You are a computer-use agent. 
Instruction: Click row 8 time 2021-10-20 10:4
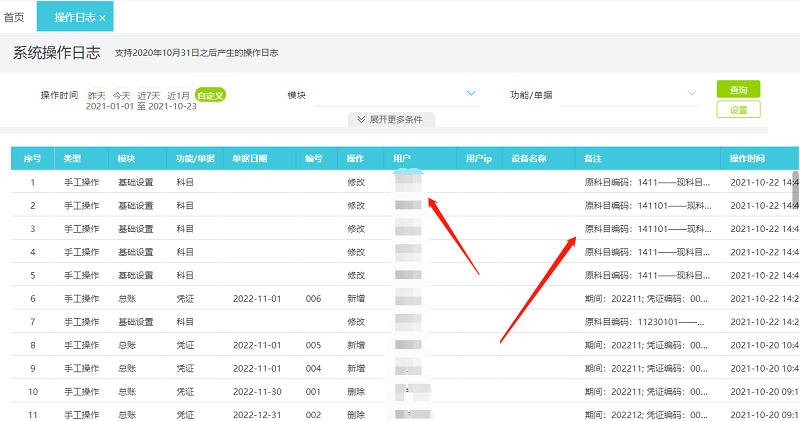[x=764, y=345]
